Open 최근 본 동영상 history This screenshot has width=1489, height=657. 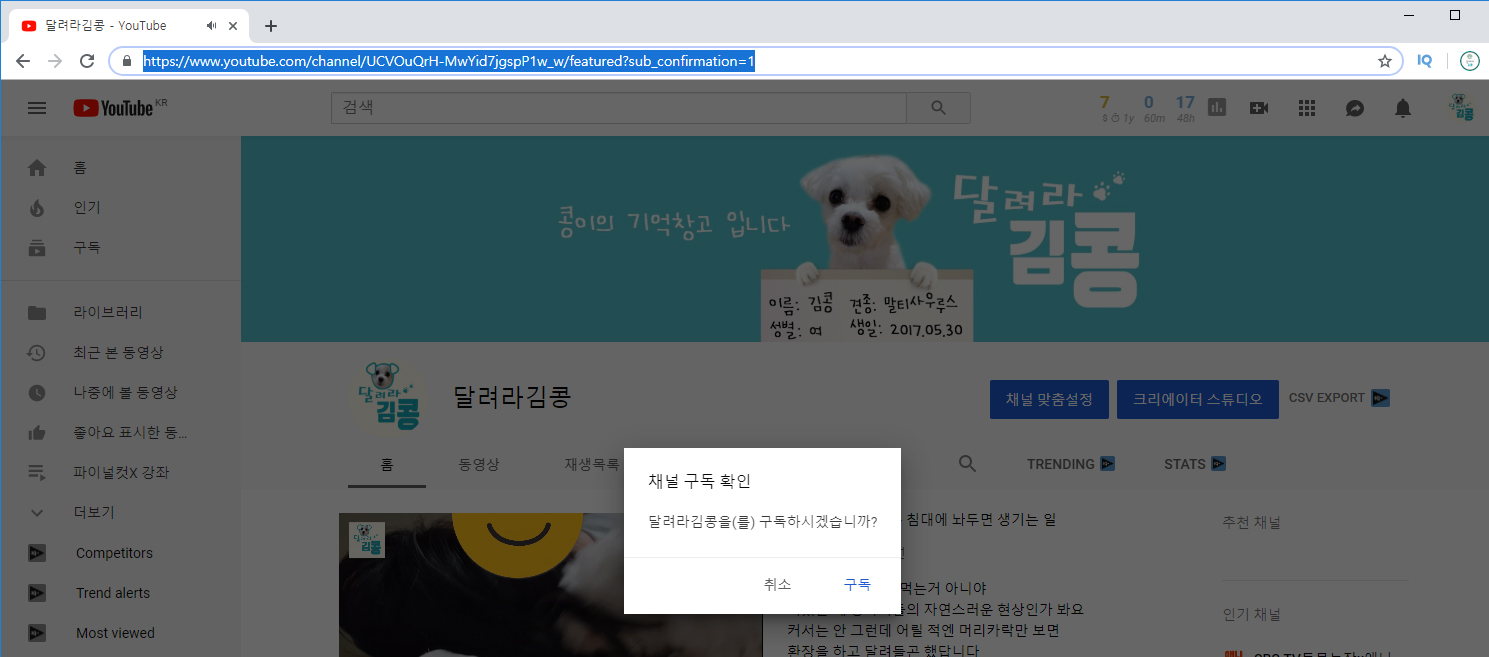[x=120, y=353]
